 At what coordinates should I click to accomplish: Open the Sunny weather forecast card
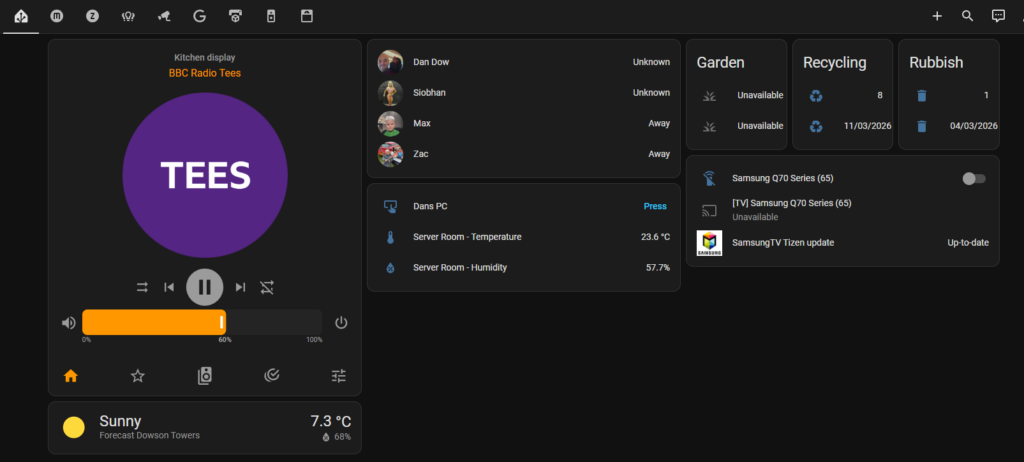coord(205,428)
